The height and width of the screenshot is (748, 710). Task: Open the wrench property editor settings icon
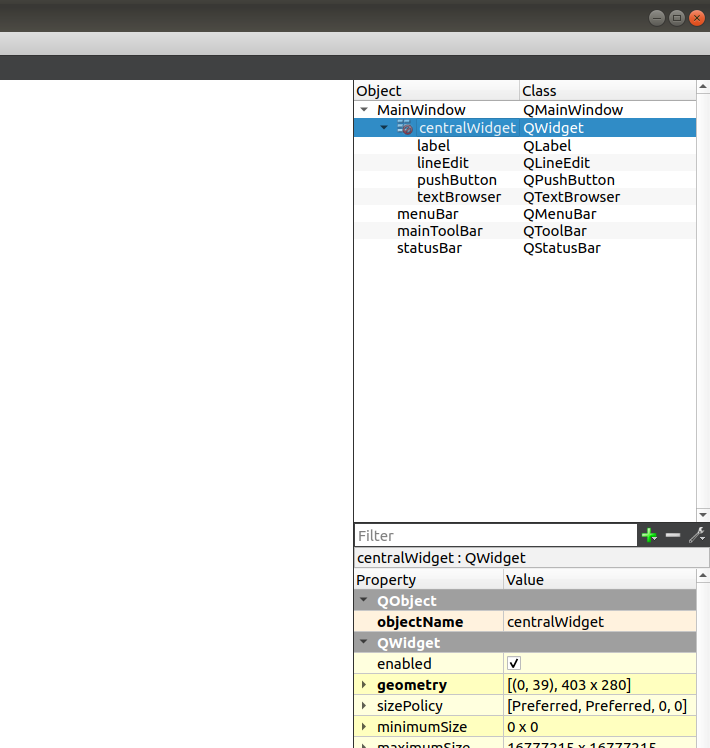697,535
